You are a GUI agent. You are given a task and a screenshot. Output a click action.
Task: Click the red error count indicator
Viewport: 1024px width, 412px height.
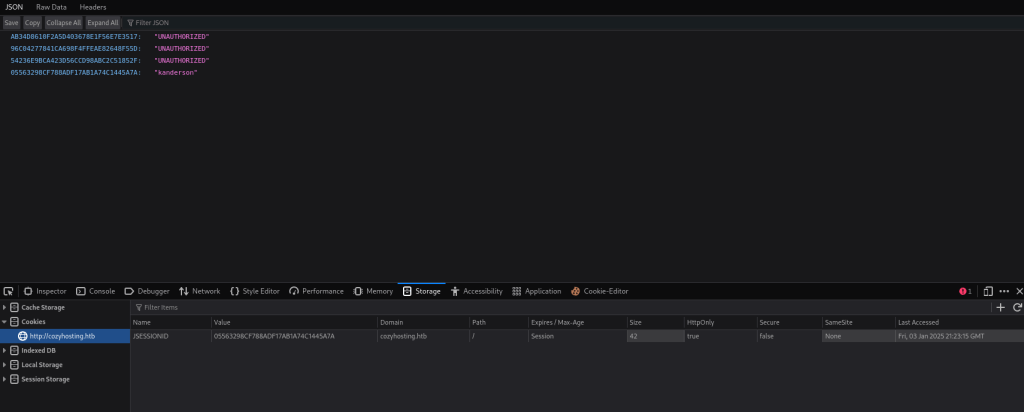[x=965, y=291]
